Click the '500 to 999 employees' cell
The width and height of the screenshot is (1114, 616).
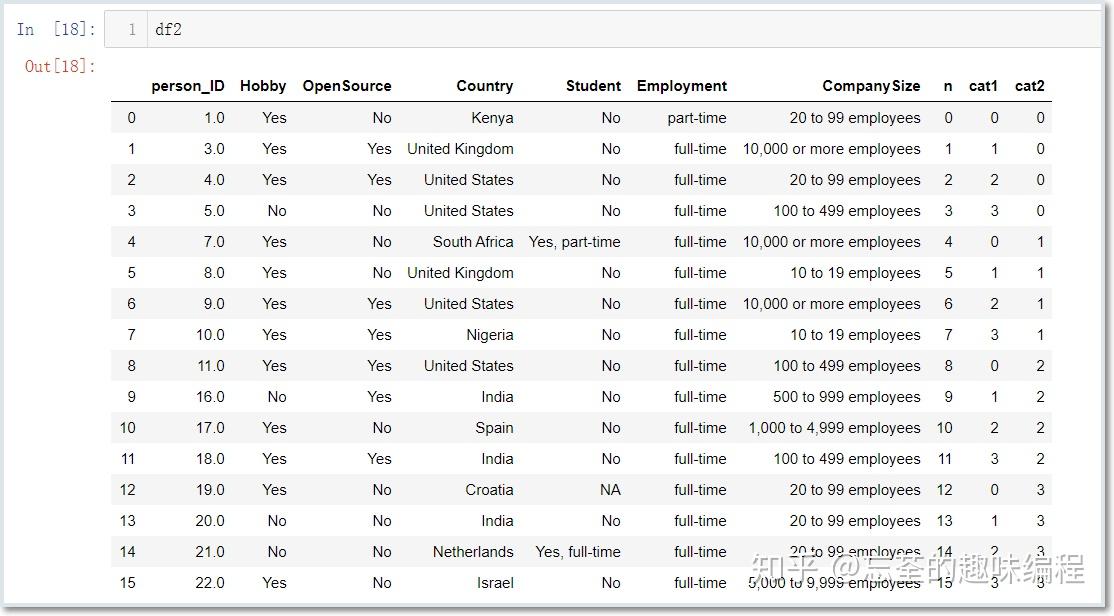point(846,396)
